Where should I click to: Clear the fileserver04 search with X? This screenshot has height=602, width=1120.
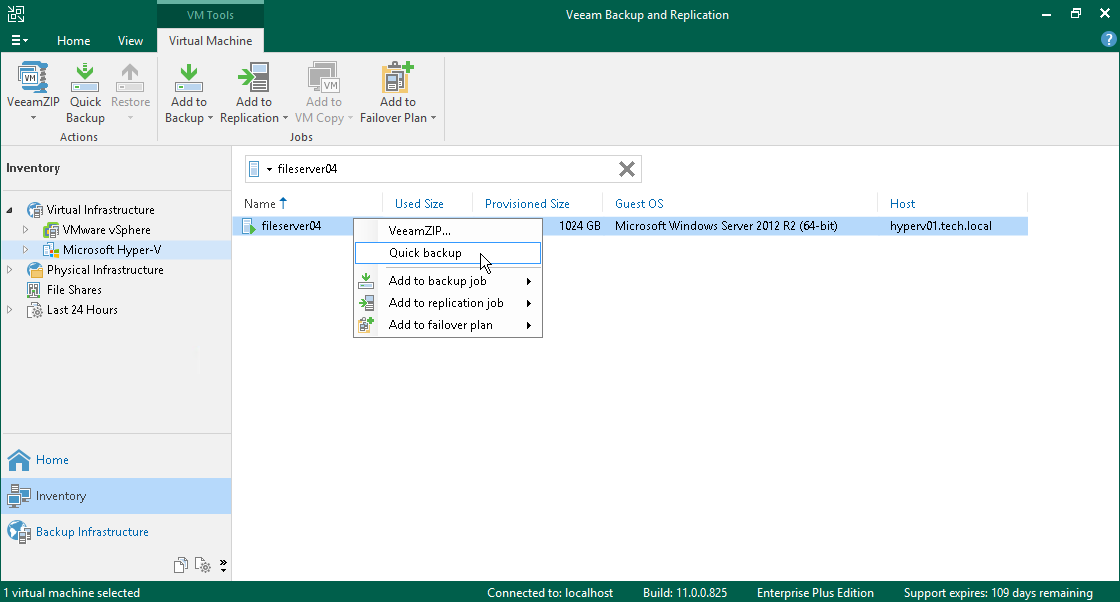[x=626, y=169]
